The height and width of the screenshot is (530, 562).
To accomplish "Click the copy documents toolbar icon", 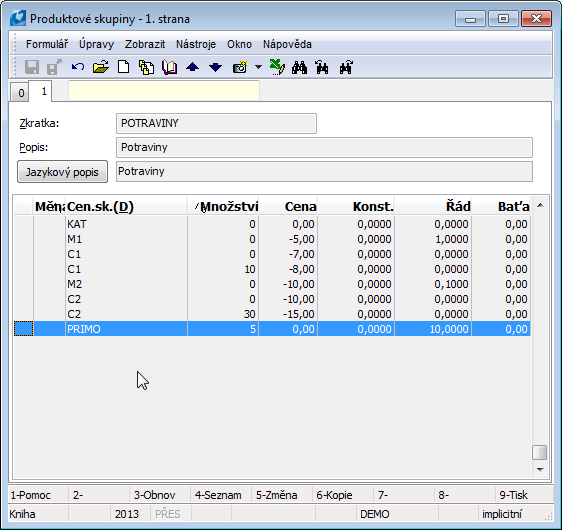I will coord(146,67).
